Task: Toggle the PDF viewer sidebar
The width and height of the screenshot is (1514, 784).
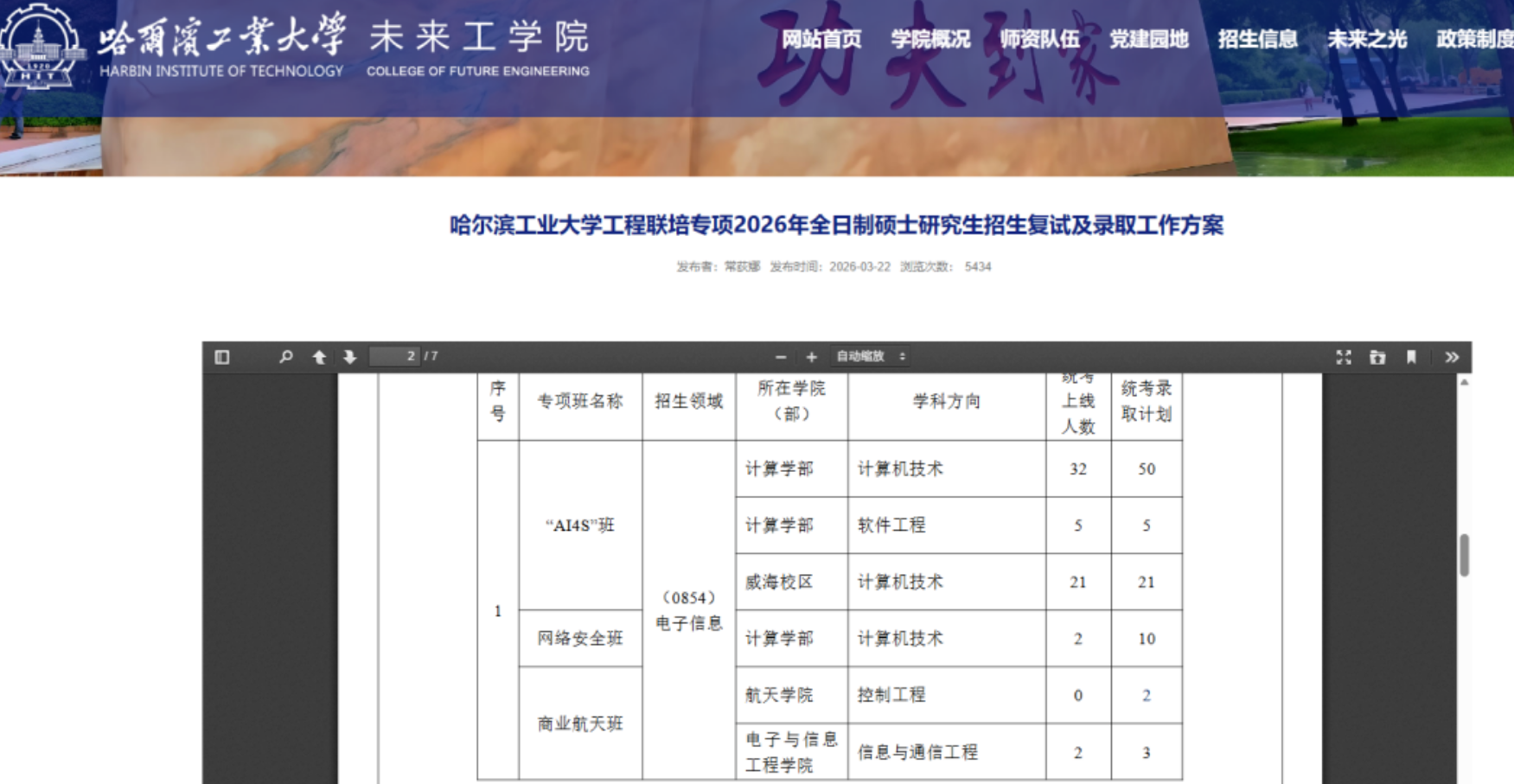Action: (222, 357)
